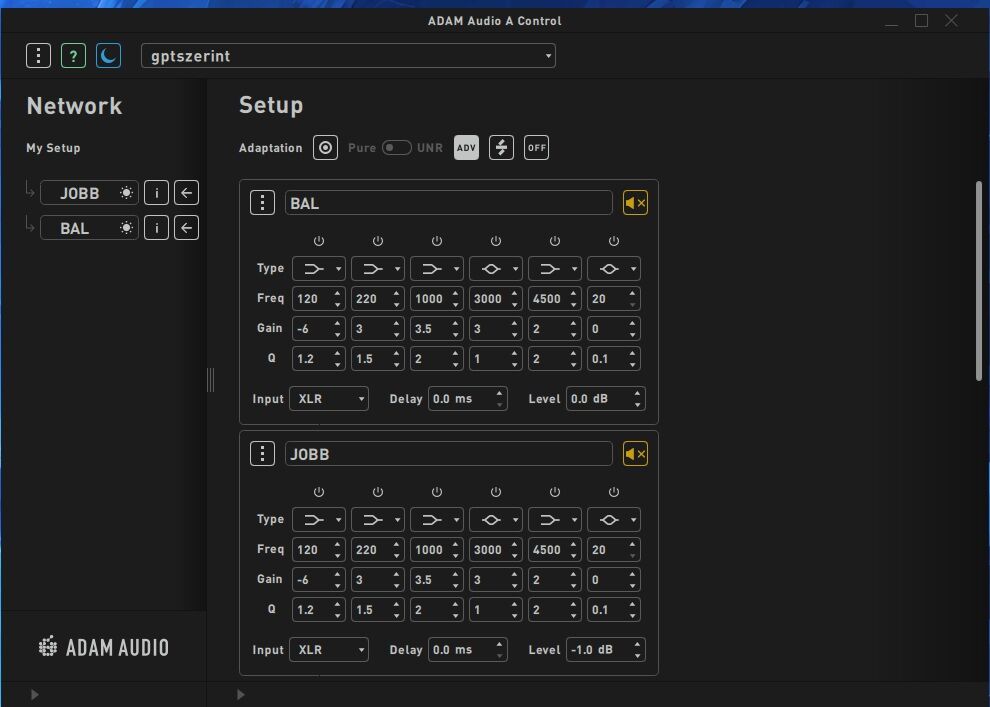Unmute the JOBB speaker
The image size is (990, 707).
(635, 453)
